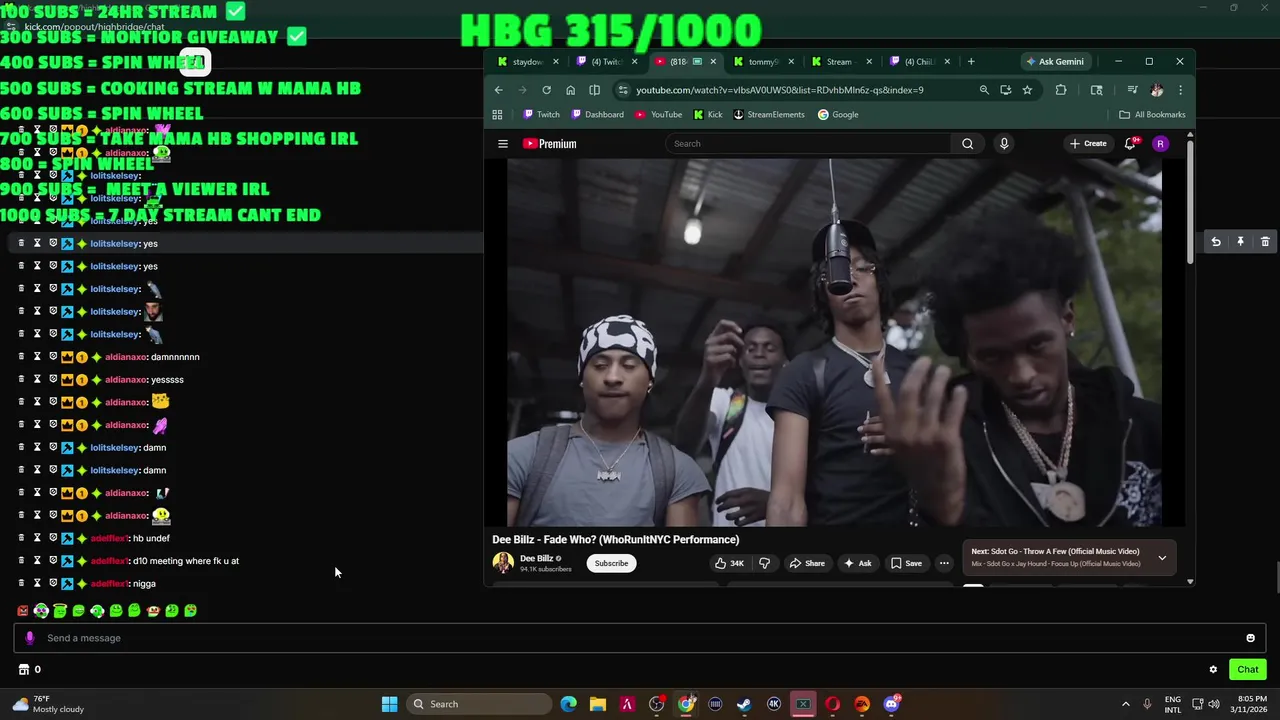The image size is (1280, 720).
Task: Open Twitch bookmark
Action: [541, 115]
